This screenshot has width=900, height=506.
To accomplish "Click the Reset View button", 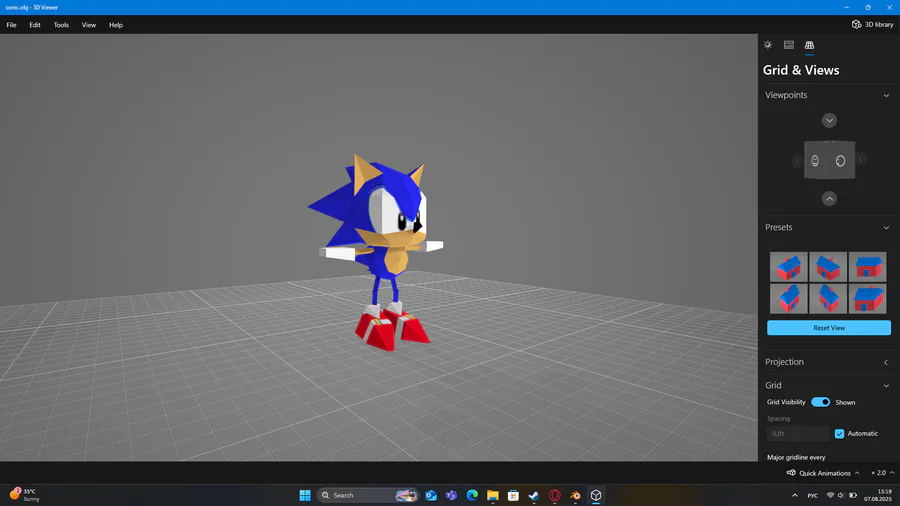I will (x=829, y=328).
